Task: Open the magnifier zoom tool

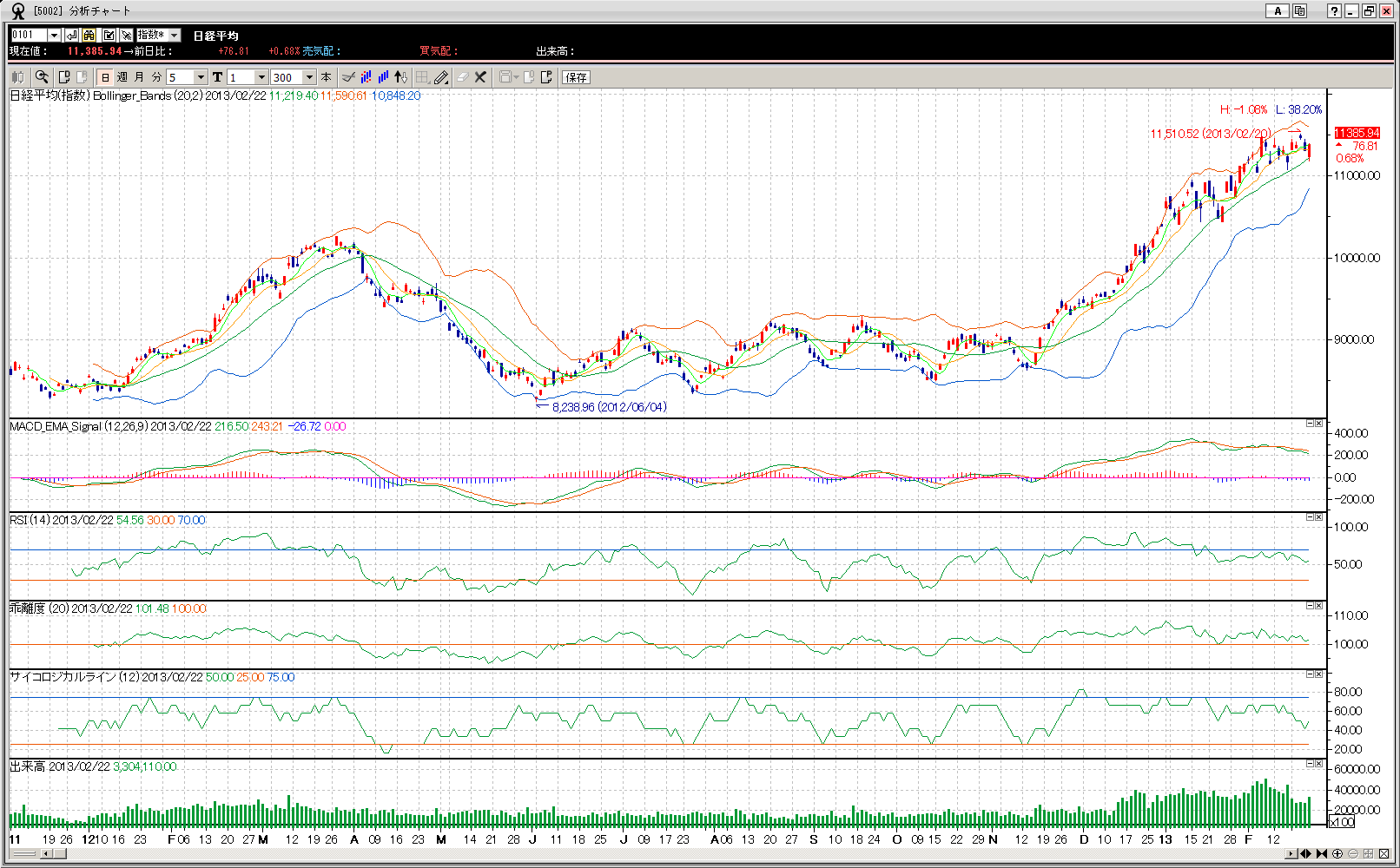Action: (x=42, y=77)
